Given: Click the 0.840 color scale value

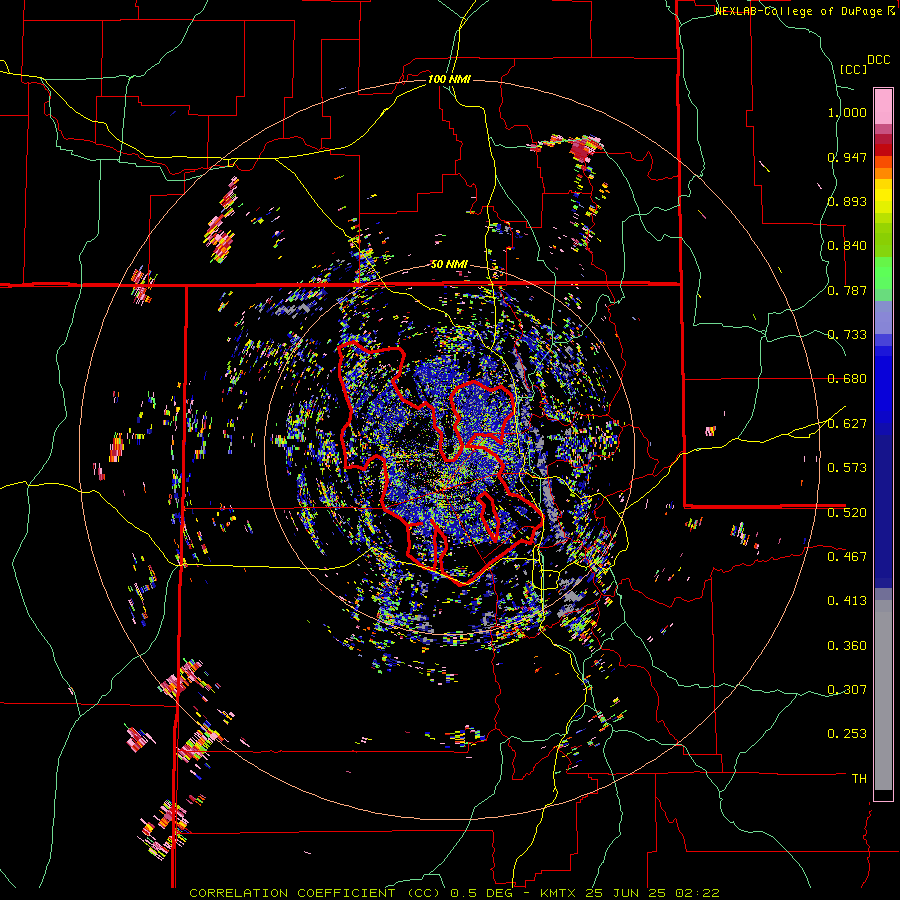Looking at the screenshot, I should 847,246.
